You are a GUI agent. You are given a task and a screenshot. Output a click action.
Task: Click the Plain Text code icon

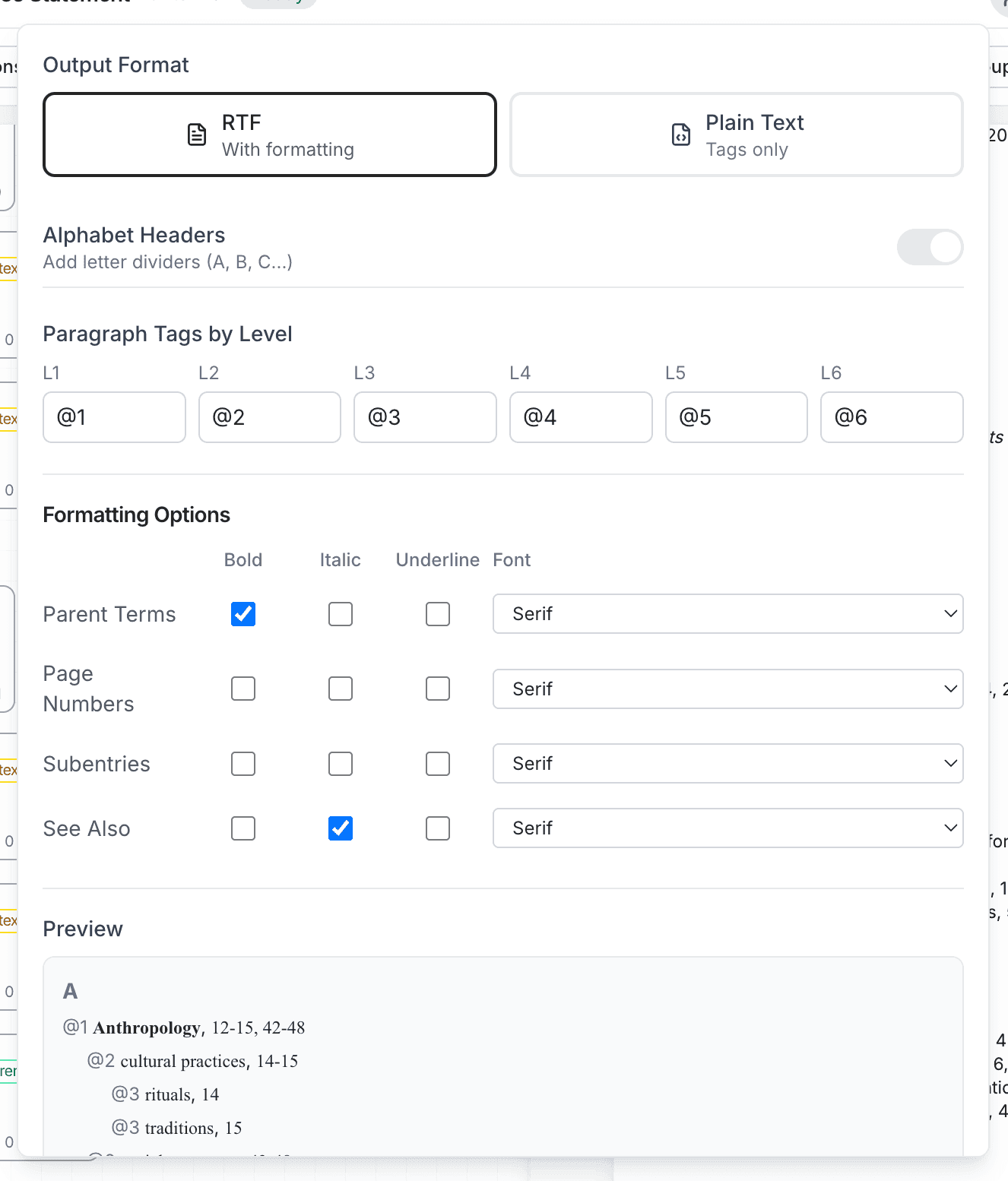point(680,135)
